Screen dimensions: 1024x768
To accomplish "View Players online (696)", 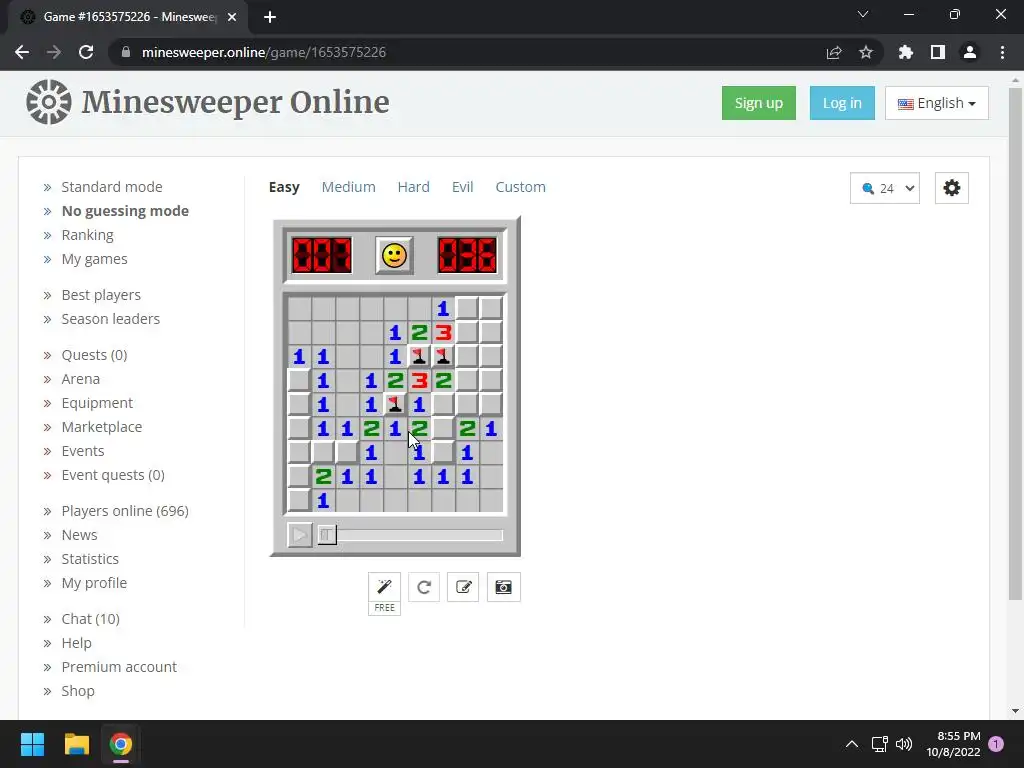I will point(125,511).
